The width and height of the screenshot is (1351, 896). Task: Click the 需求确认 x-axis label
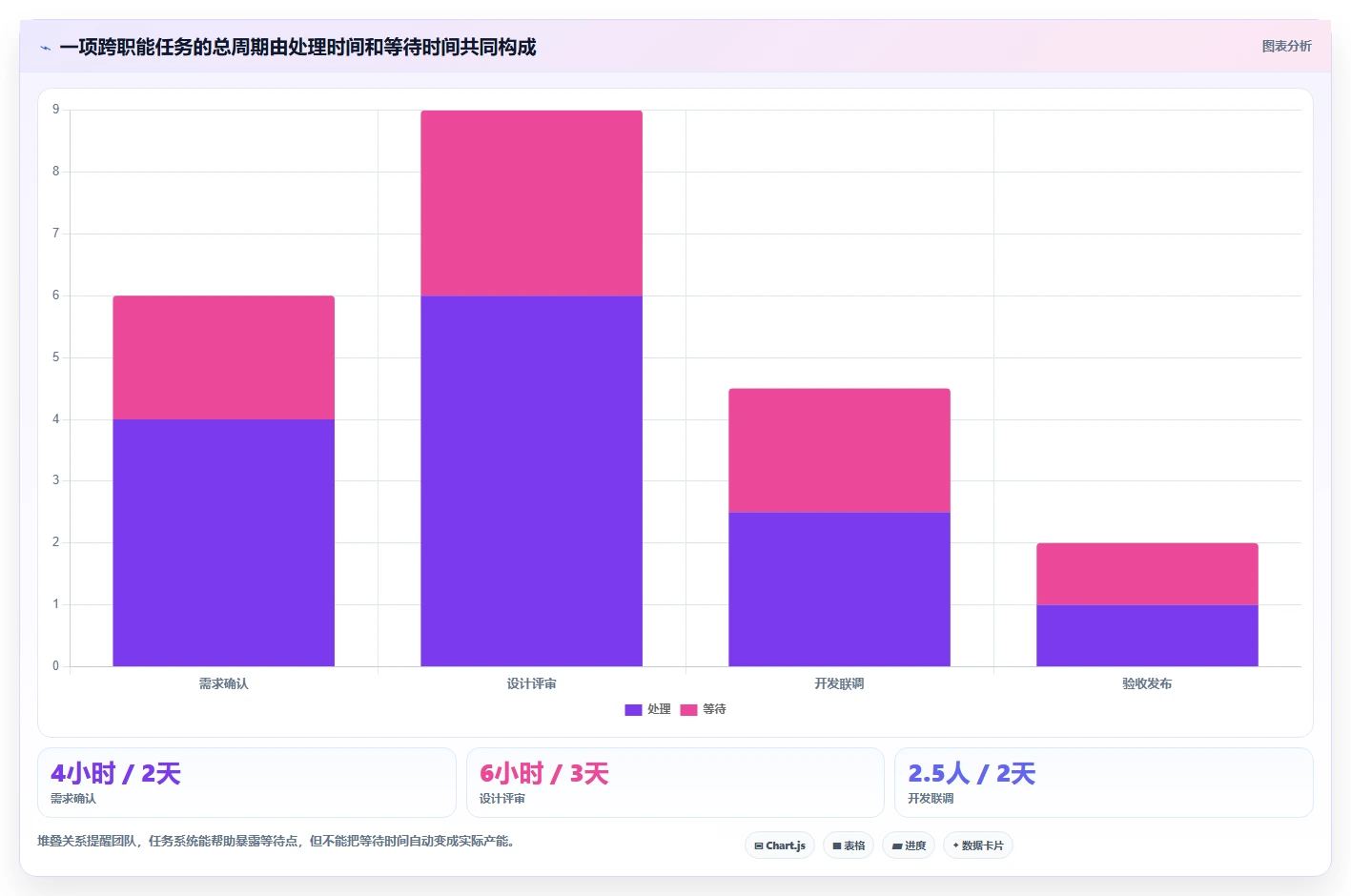point(223,683)
